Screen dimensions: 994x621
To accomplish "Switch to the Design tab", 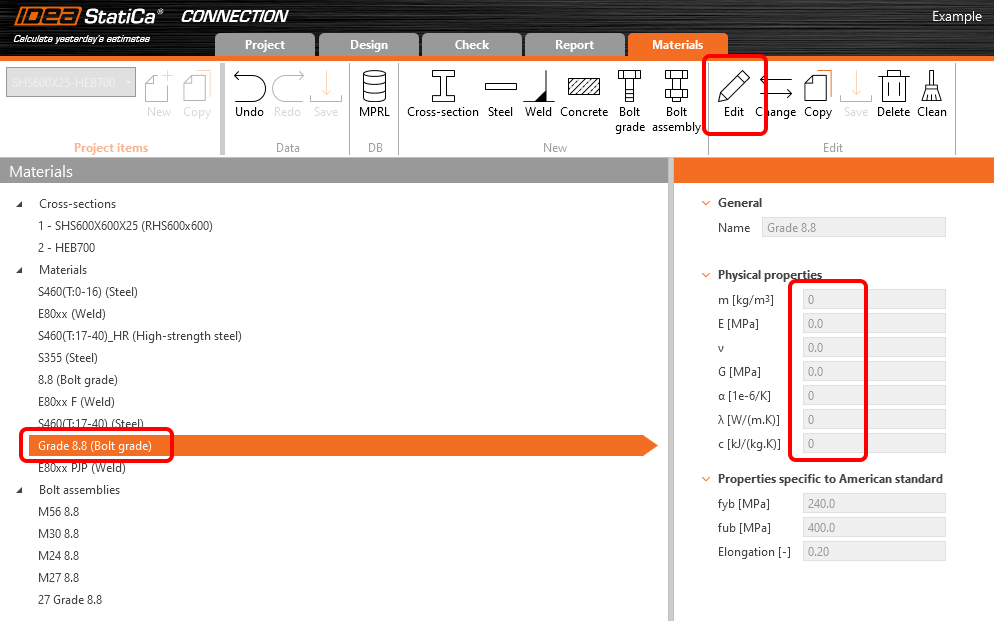I will click(x=369, y=45).
